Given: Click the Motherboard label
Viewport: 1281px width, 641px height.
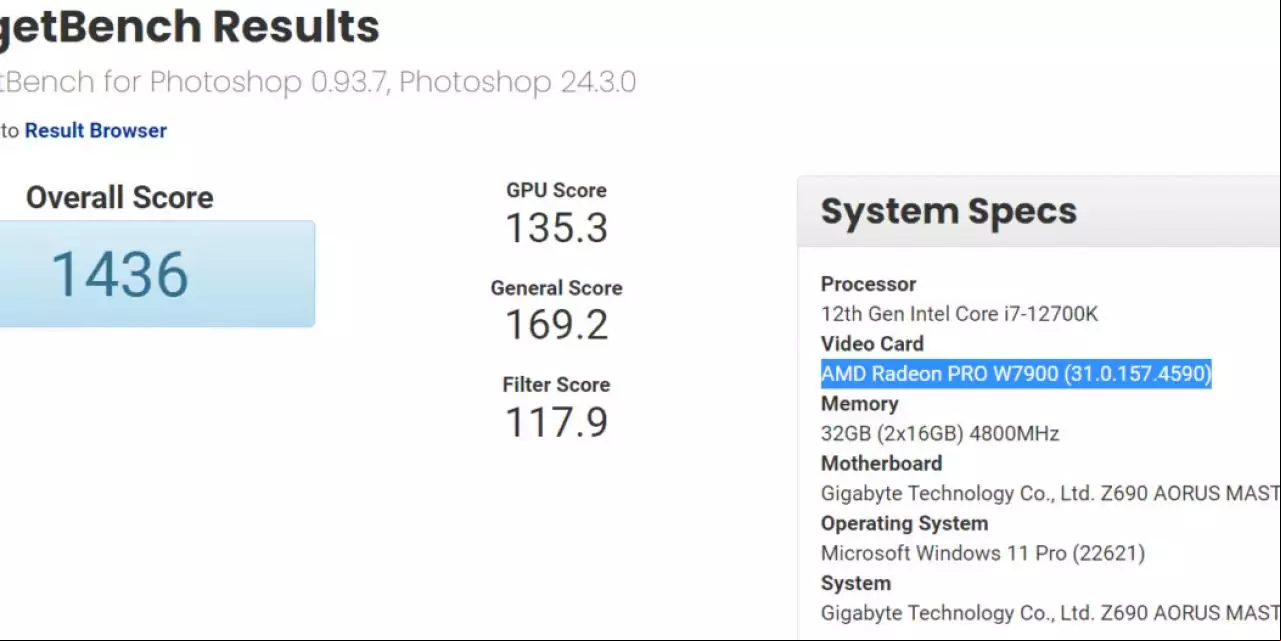Looking at the screenshot, I should (x=881, y=464).
